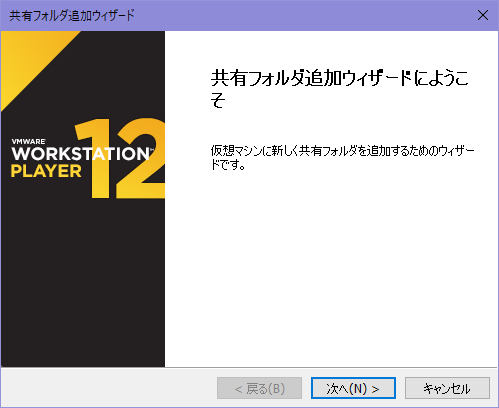Close the 共有フォルダ追加ウィザード window
499x408 pixels.
[x=483, y=15]
